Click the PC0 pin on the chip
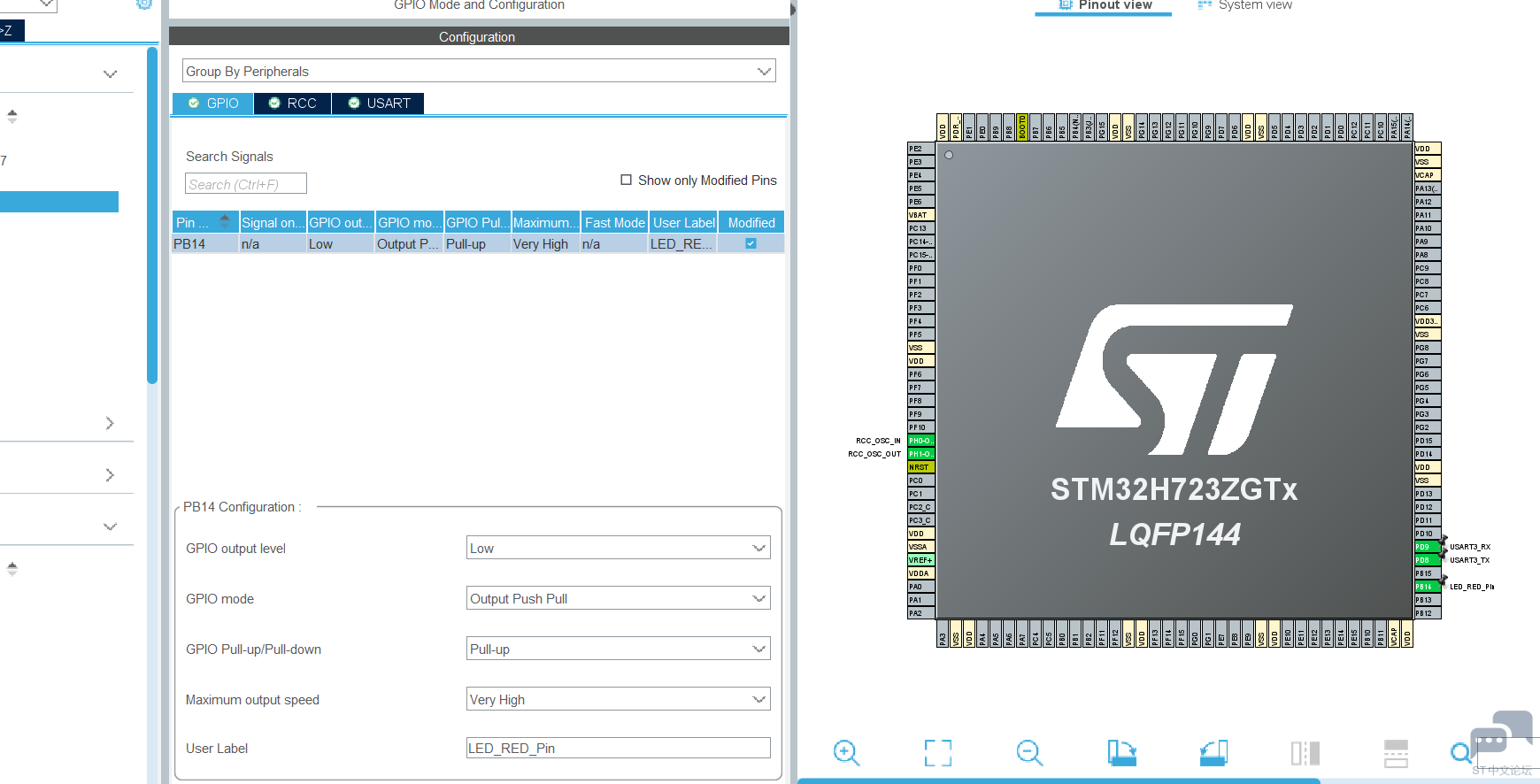 pos(921,480)
